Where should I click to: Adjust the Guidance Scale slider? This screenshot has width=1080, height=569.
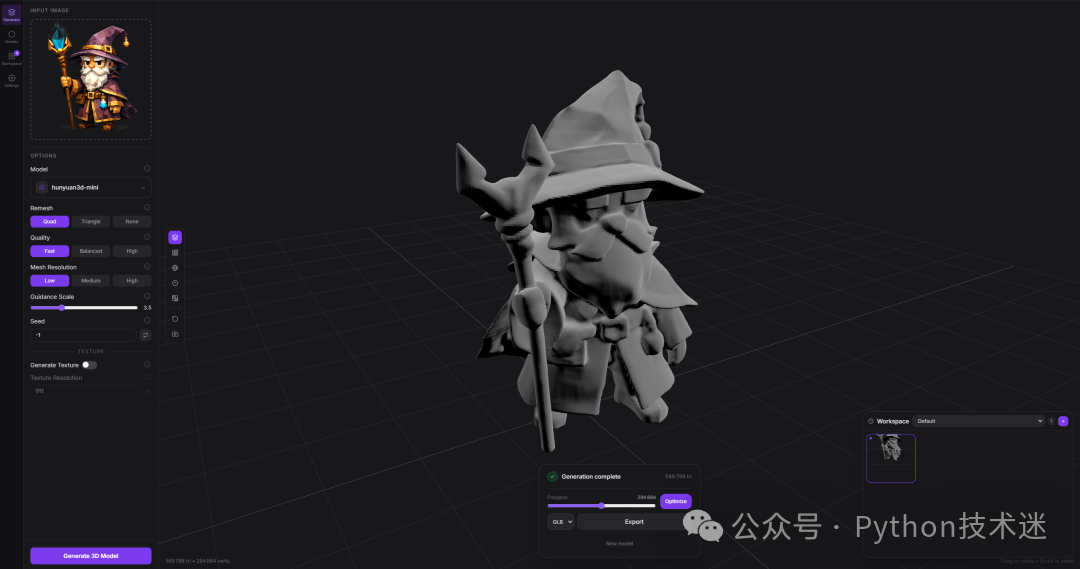[84, 308]
